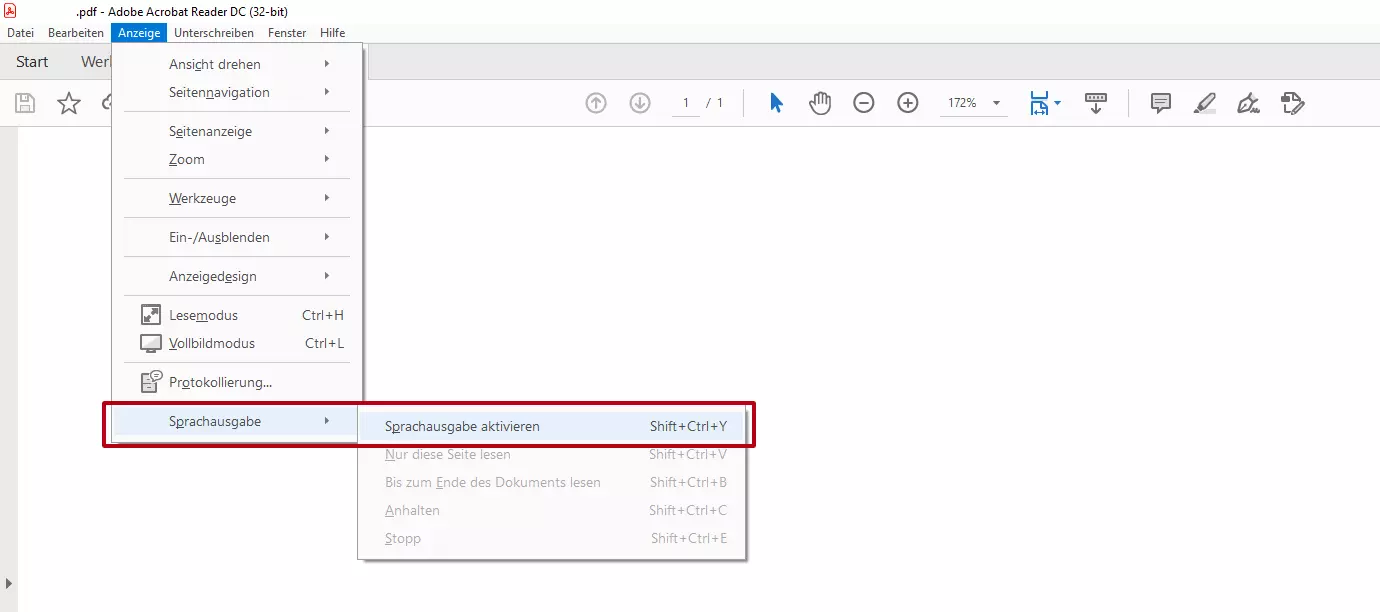This screenshot has width=1380, height=612.
Task: Add a comment note icon
Action: 1161,103
